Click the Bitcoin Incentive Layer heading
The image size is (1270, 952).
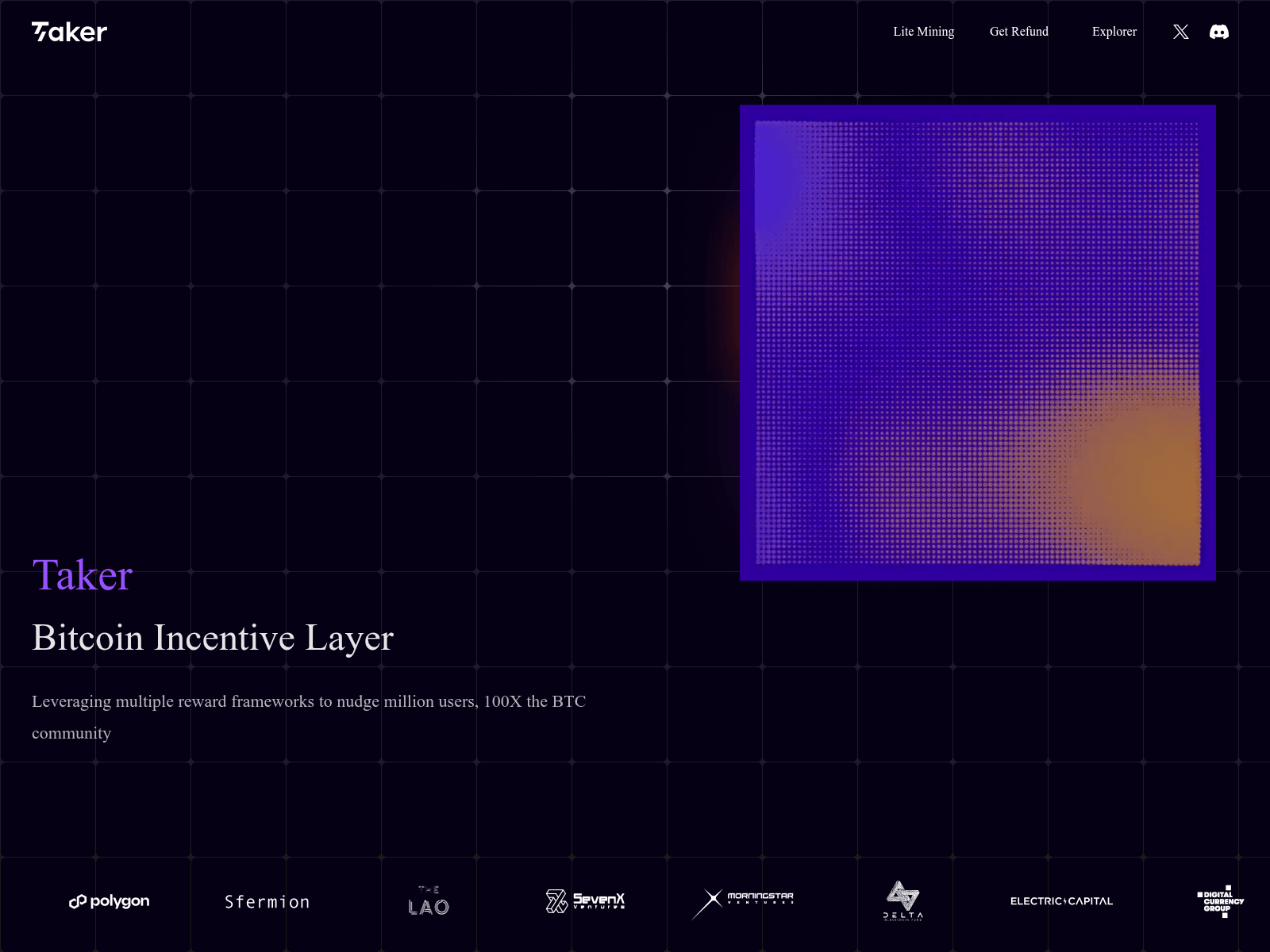coord(212,637)
